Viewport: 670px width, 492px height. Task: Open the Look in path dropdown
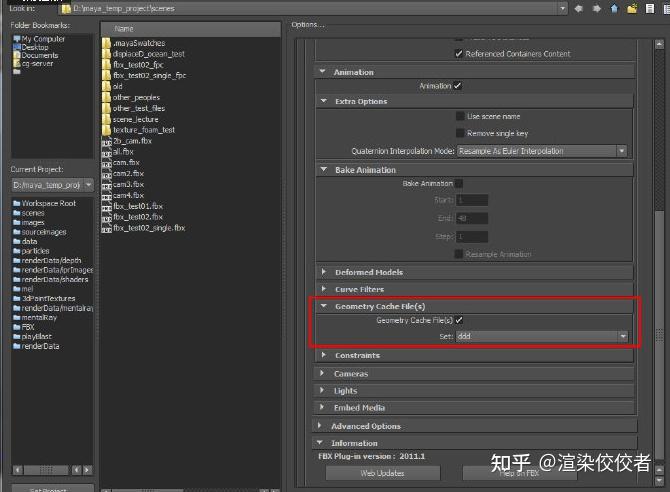[563, 8]
